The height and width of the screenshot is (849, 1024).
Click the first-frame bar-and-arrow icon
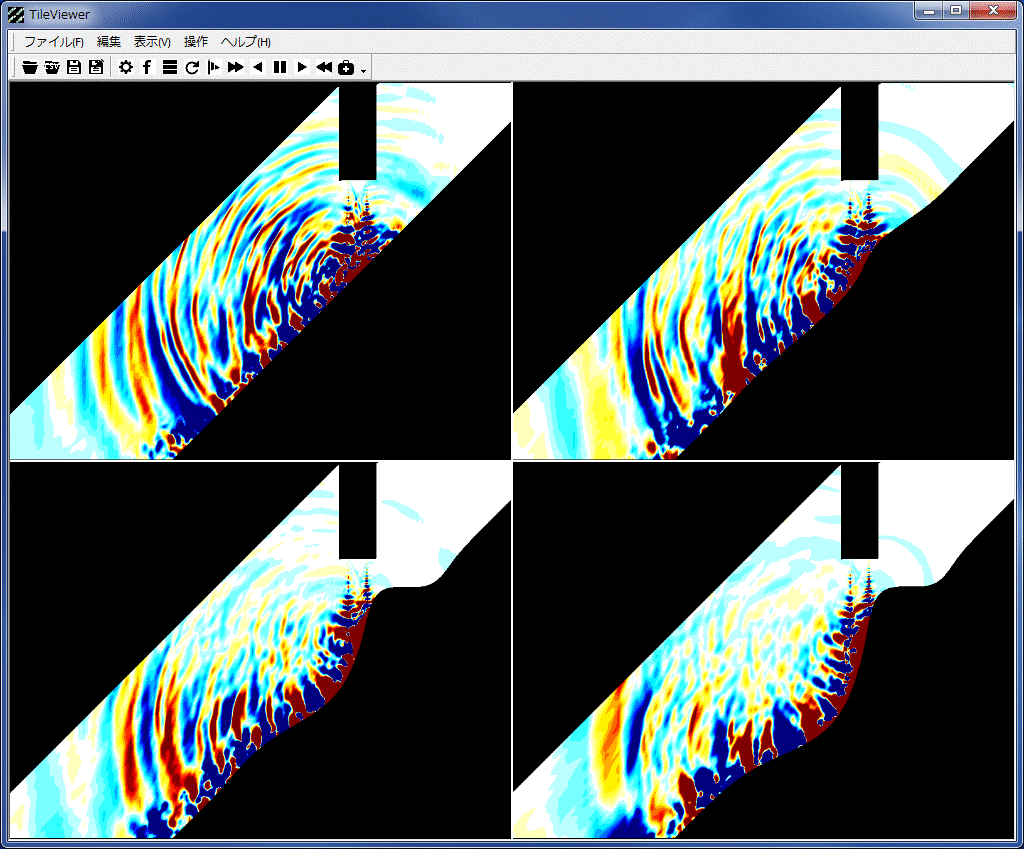[x=213, y=67]
